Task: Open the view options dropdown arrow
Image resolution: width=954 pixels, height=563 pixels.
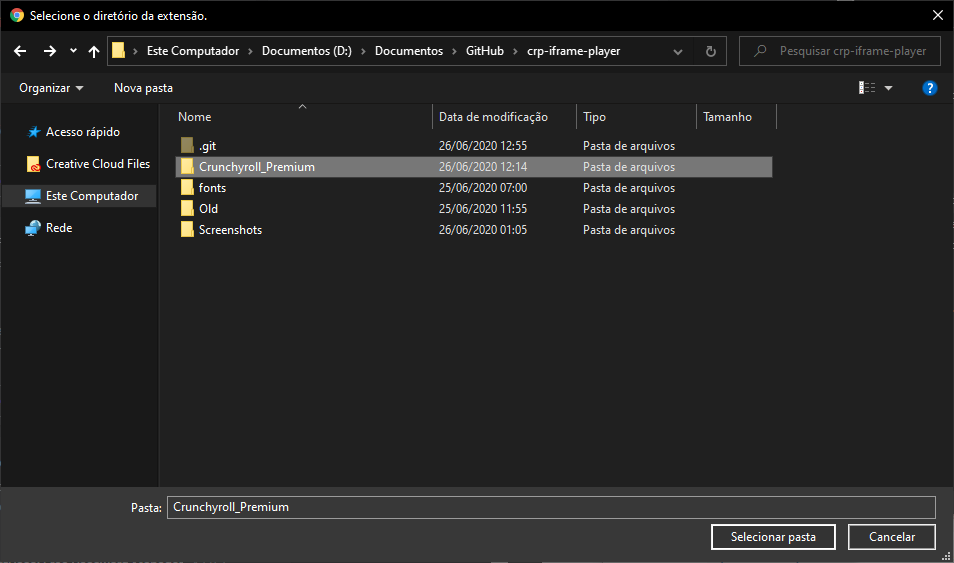Action: click(x=888, y=88)
